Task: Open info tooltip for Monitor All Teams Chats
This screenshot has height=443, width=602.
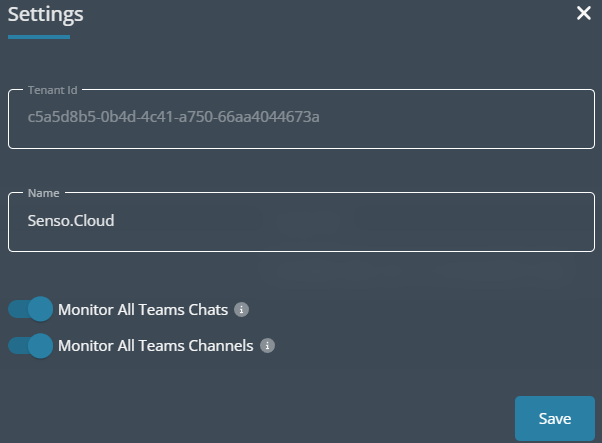Action: [x=241, y=309]
